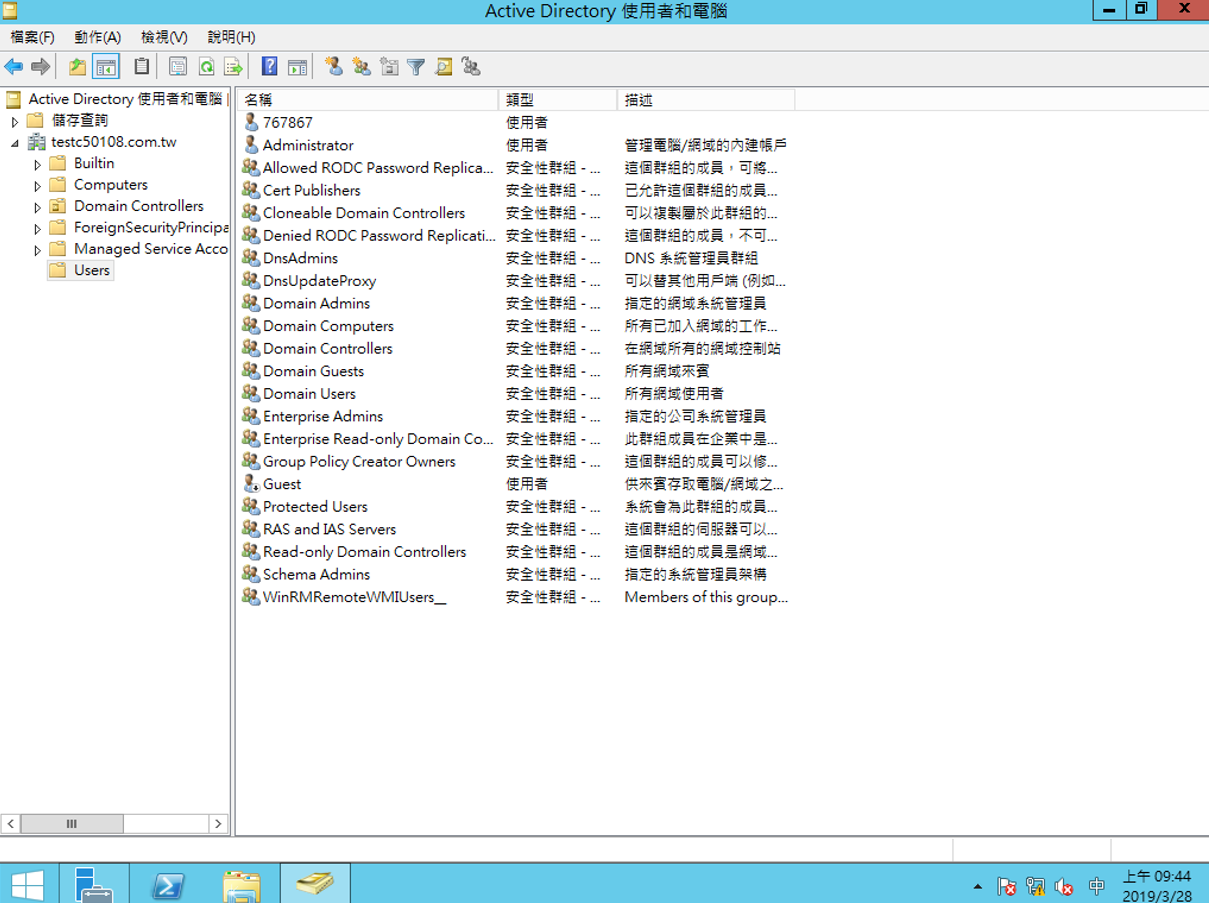Refresh the list with green arrow icon
This screenshot has height=903, width=1209.
coord(206,67)
